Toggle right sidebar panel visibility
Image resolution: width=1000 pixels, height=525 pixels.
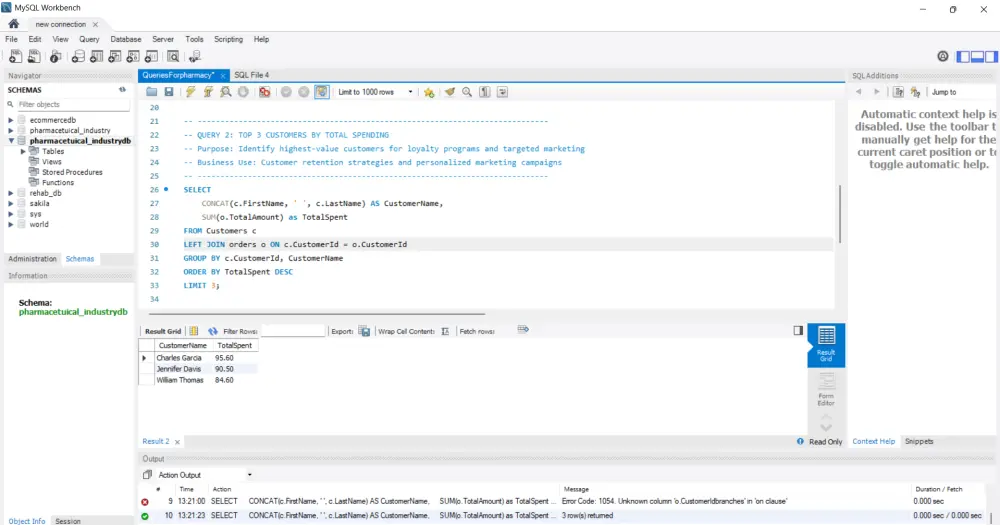991,57
